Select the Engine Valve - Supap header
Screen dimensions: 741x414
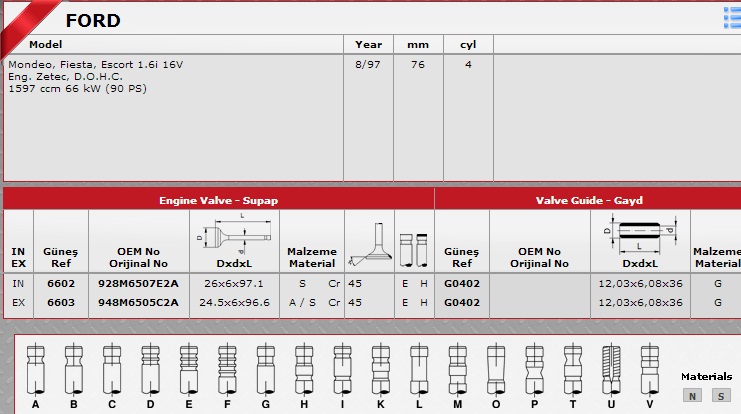[x=218, y=200]
